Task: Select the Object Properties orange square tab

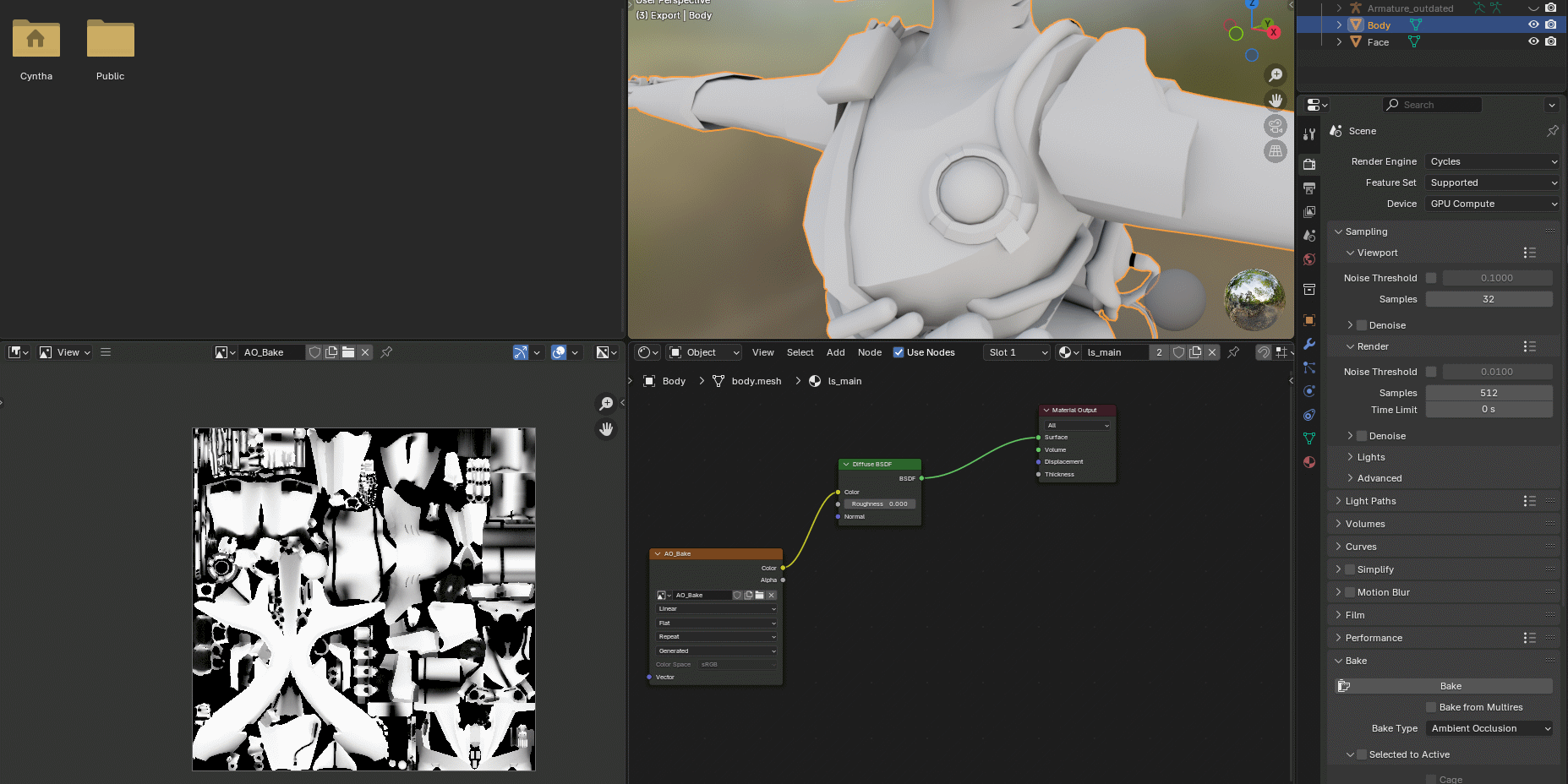Action: (1309, 319)
